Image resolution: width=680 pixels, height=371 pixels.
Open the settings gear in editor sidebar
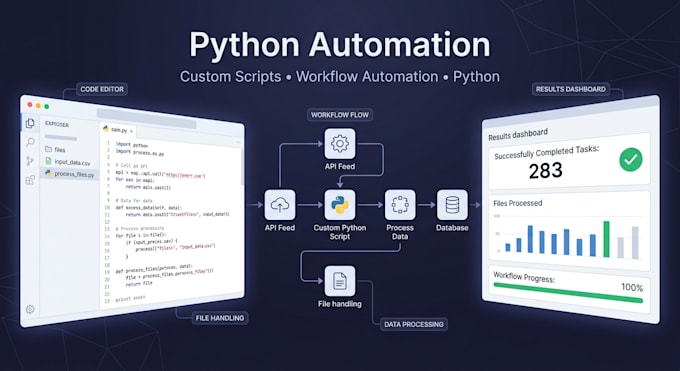tap(30, 309)
